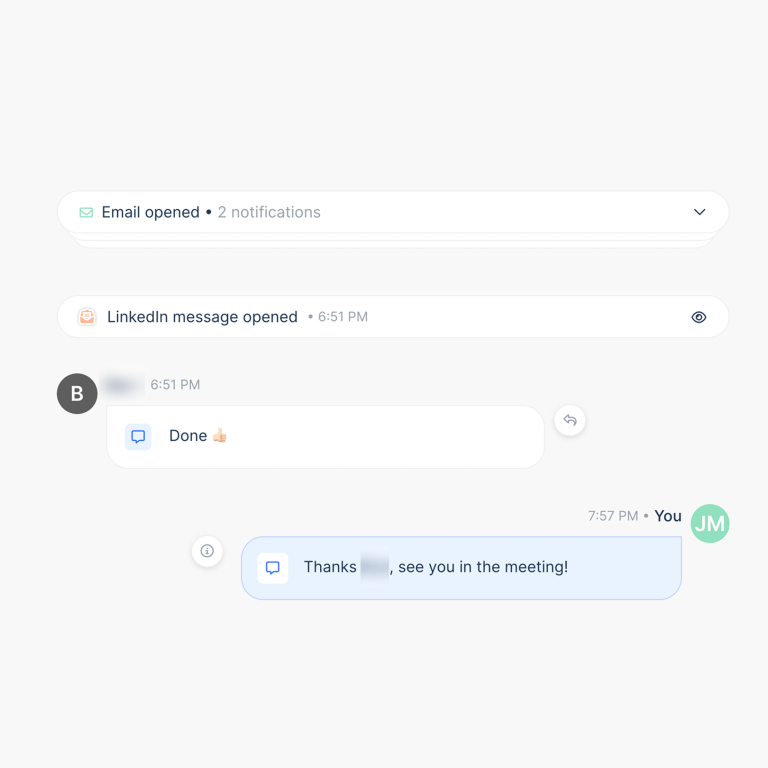The width and height of the screenshot is (768, 768).
Task: Click the "LinkedIn message opened" label
Action: point(202,317)
